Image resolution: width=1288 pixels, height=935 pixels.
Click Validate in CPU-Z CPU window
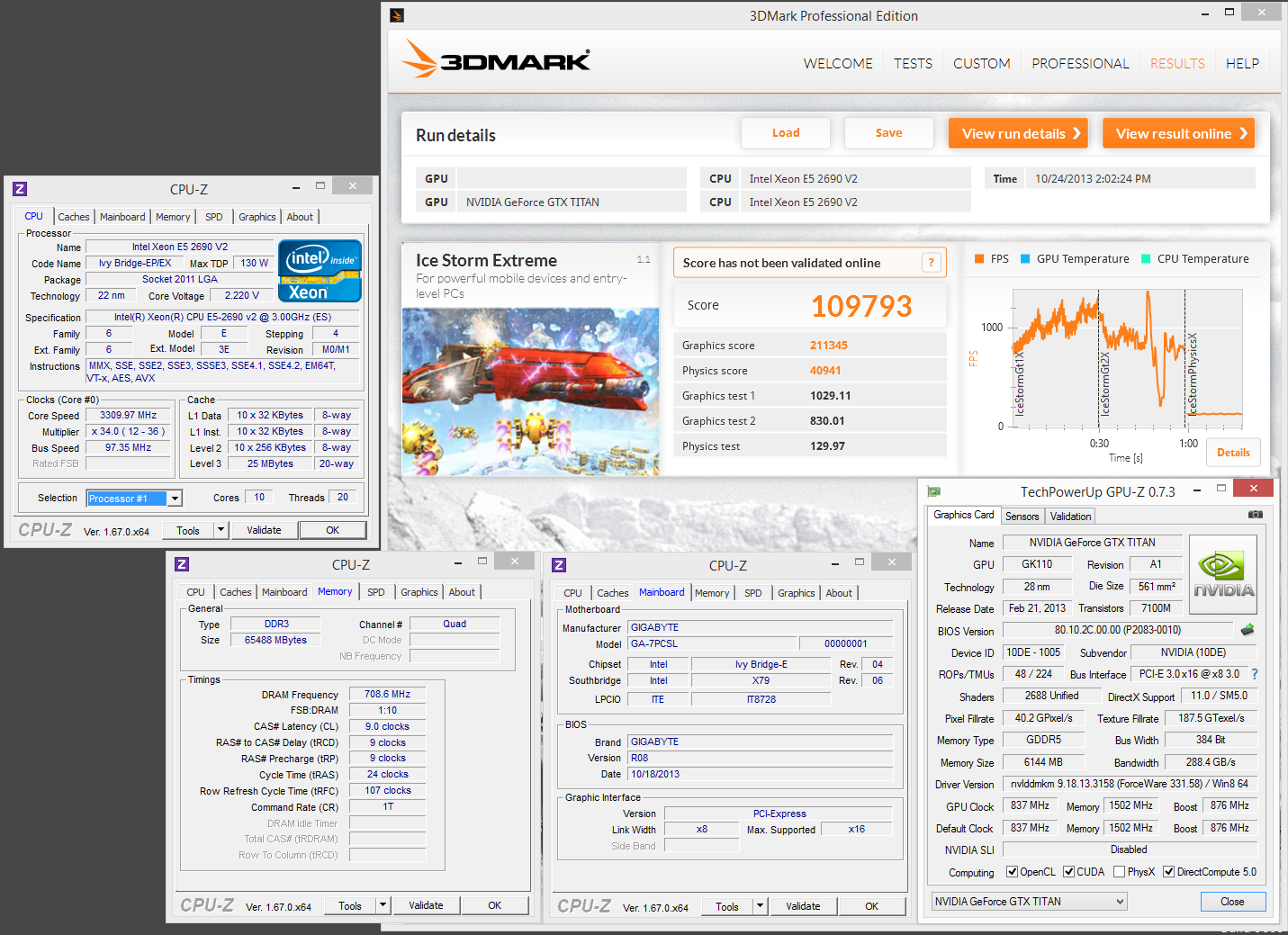click(264, 530)
